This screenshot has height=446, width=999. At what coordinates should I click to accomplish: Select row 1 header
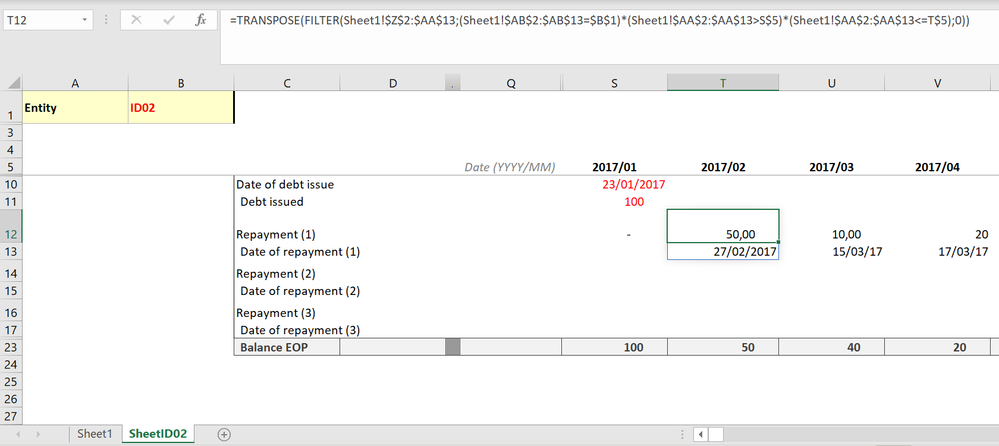coord(11,108)
